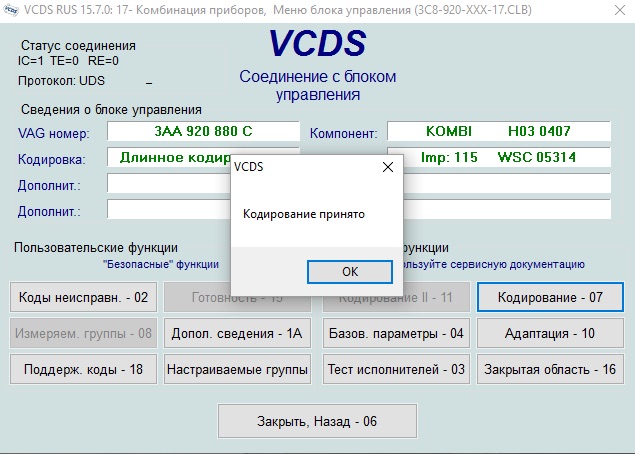
Task: Click the Кодировка long coding field
Action: tap(169, 157)
